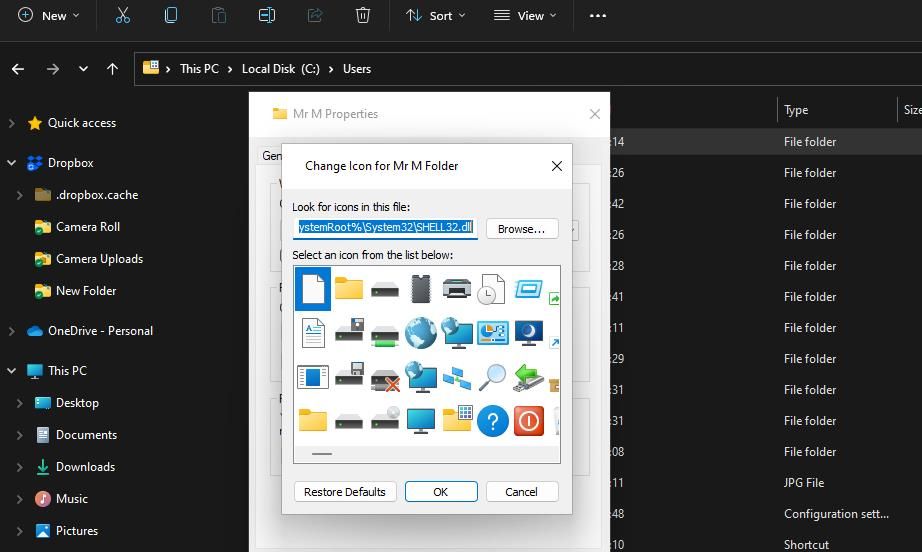Expand the Quick access tree node
Viewport: 922px width, 552px height.
pos(12,123)
